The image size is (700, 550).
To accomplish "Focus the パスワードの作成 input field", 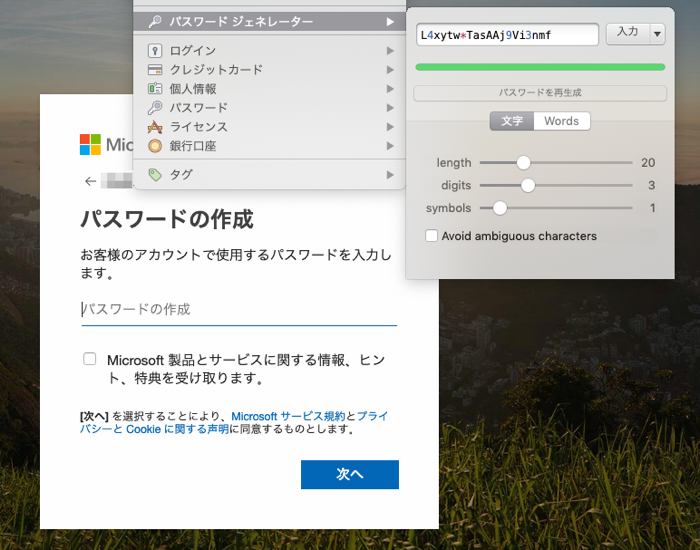I will [x=239, y=310].
